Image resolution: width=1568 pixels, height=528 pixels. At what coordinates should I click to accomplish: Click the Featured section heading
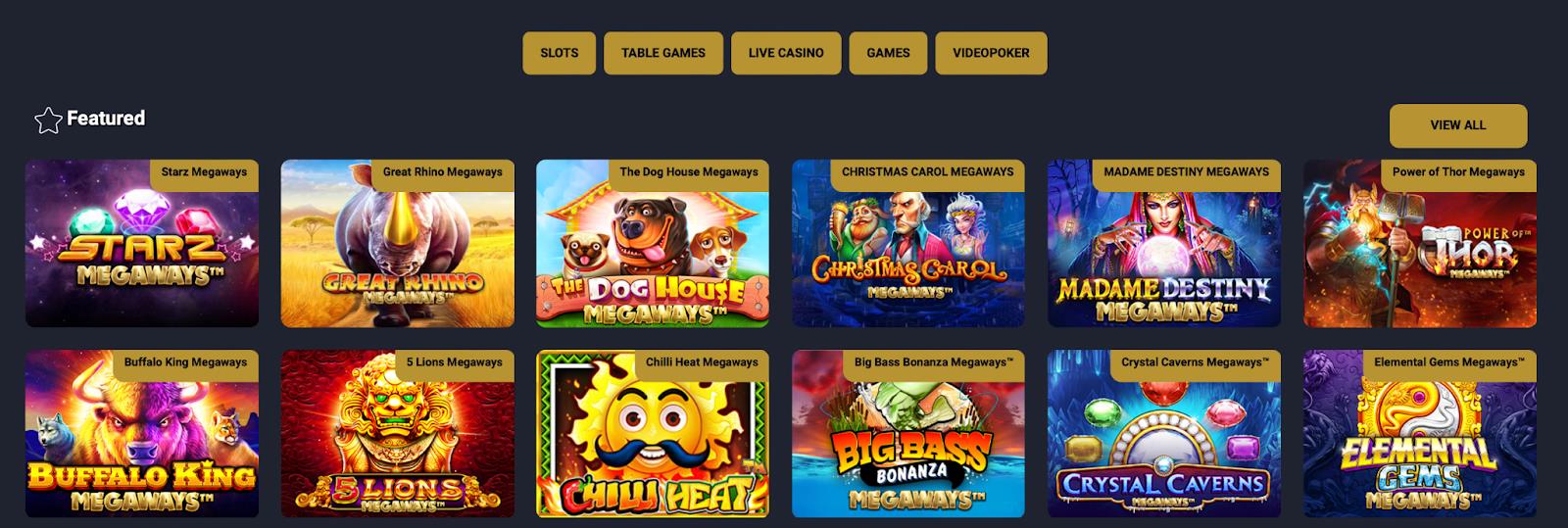pos(106,119)
